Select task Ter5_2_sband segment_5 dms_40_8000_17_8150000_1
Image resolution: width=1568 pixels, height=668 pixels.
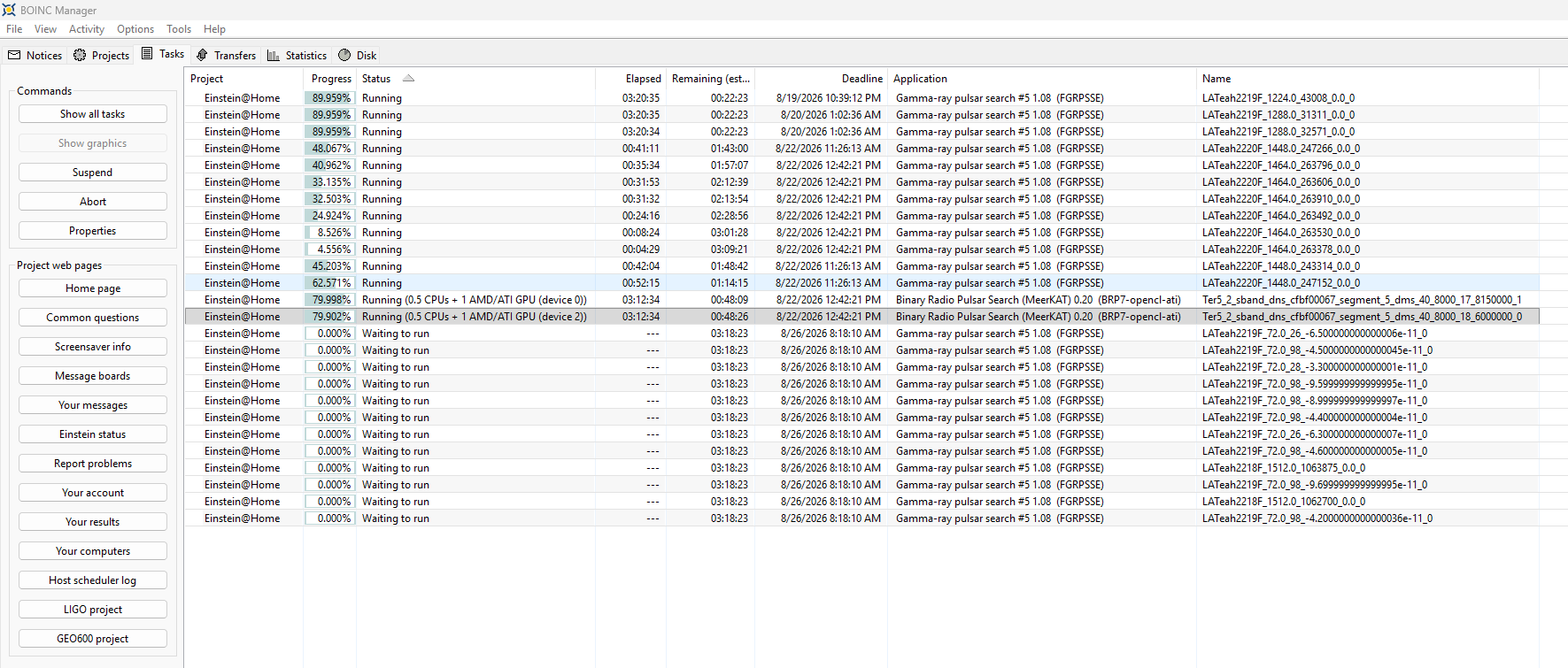pos(1362,300)
